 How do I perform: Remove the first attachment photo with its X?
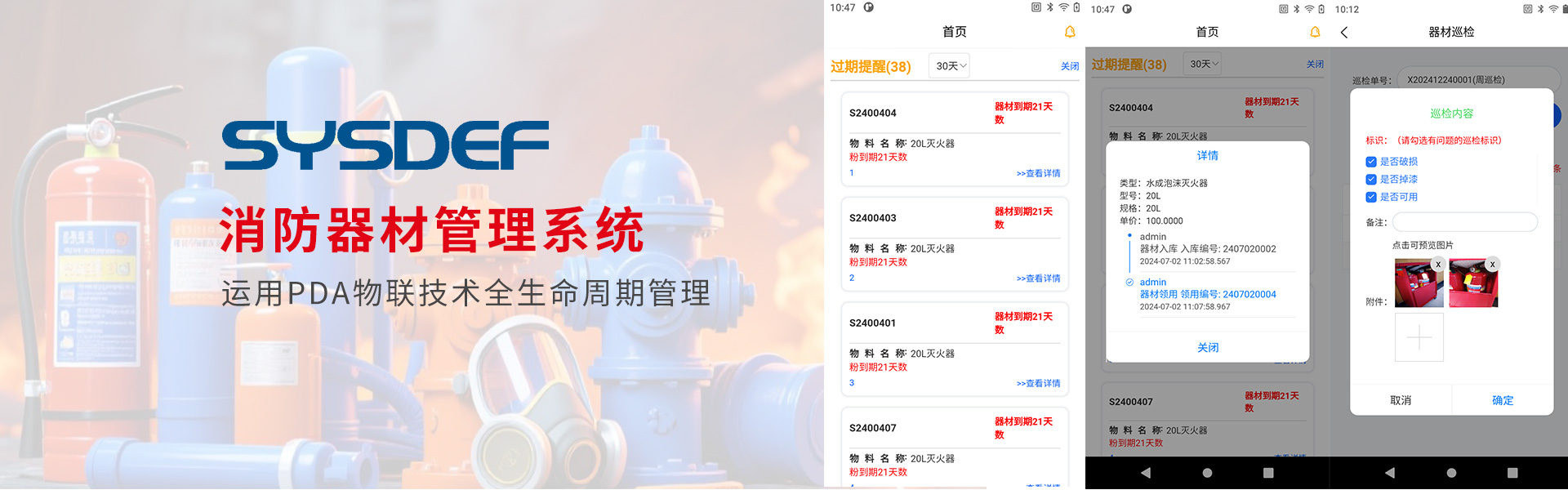1438,265
